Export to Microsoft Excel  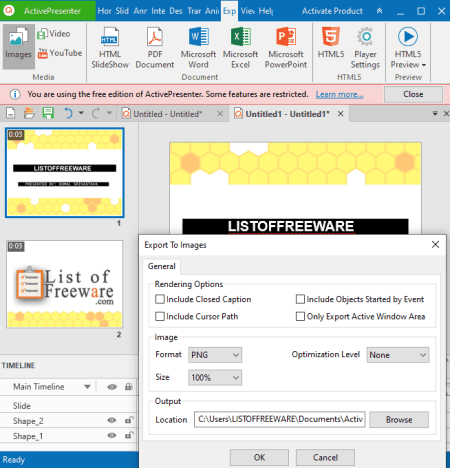point(240,48)
